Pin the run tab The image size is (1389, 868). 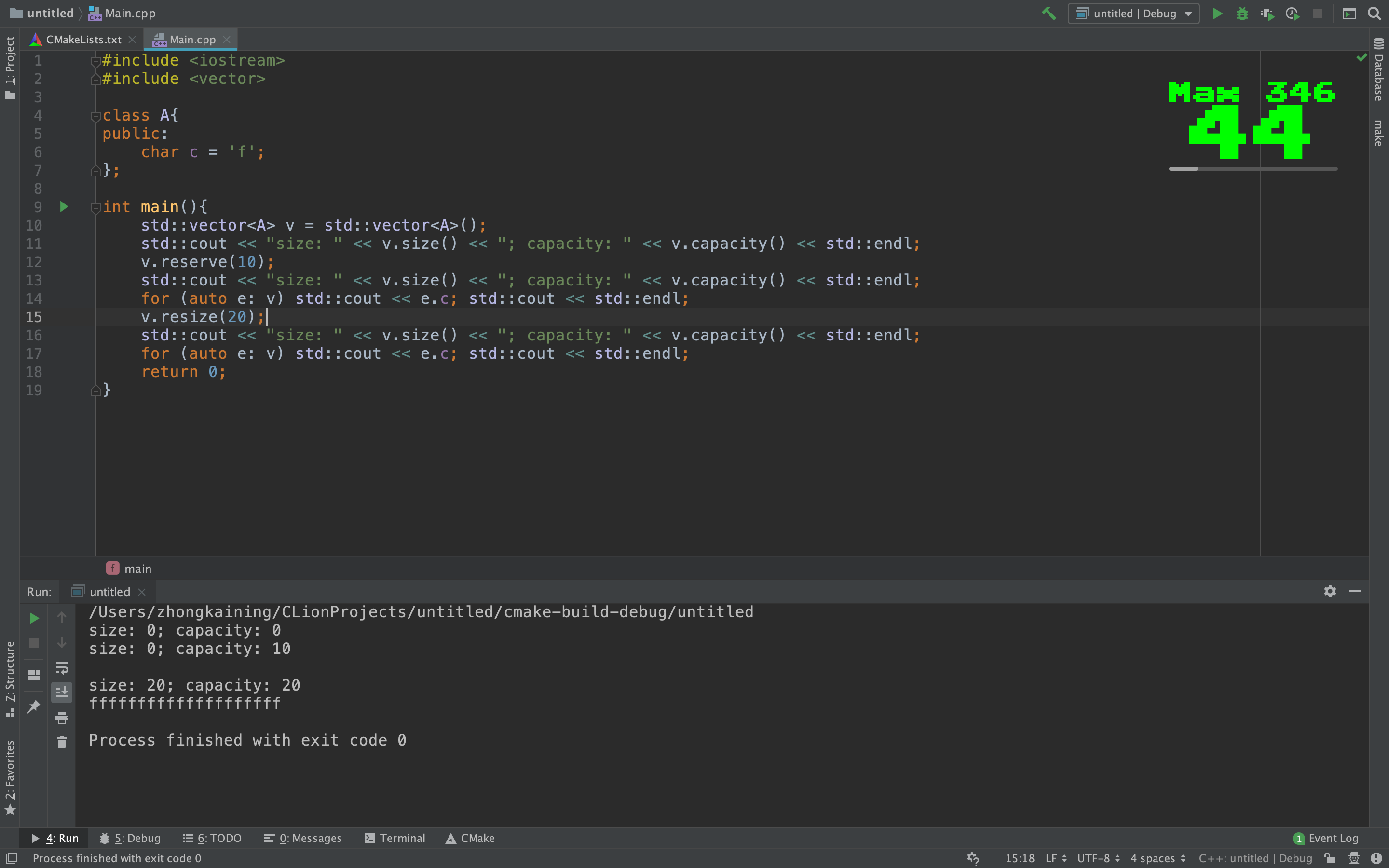pyautogui.click(x=34, y=706)
